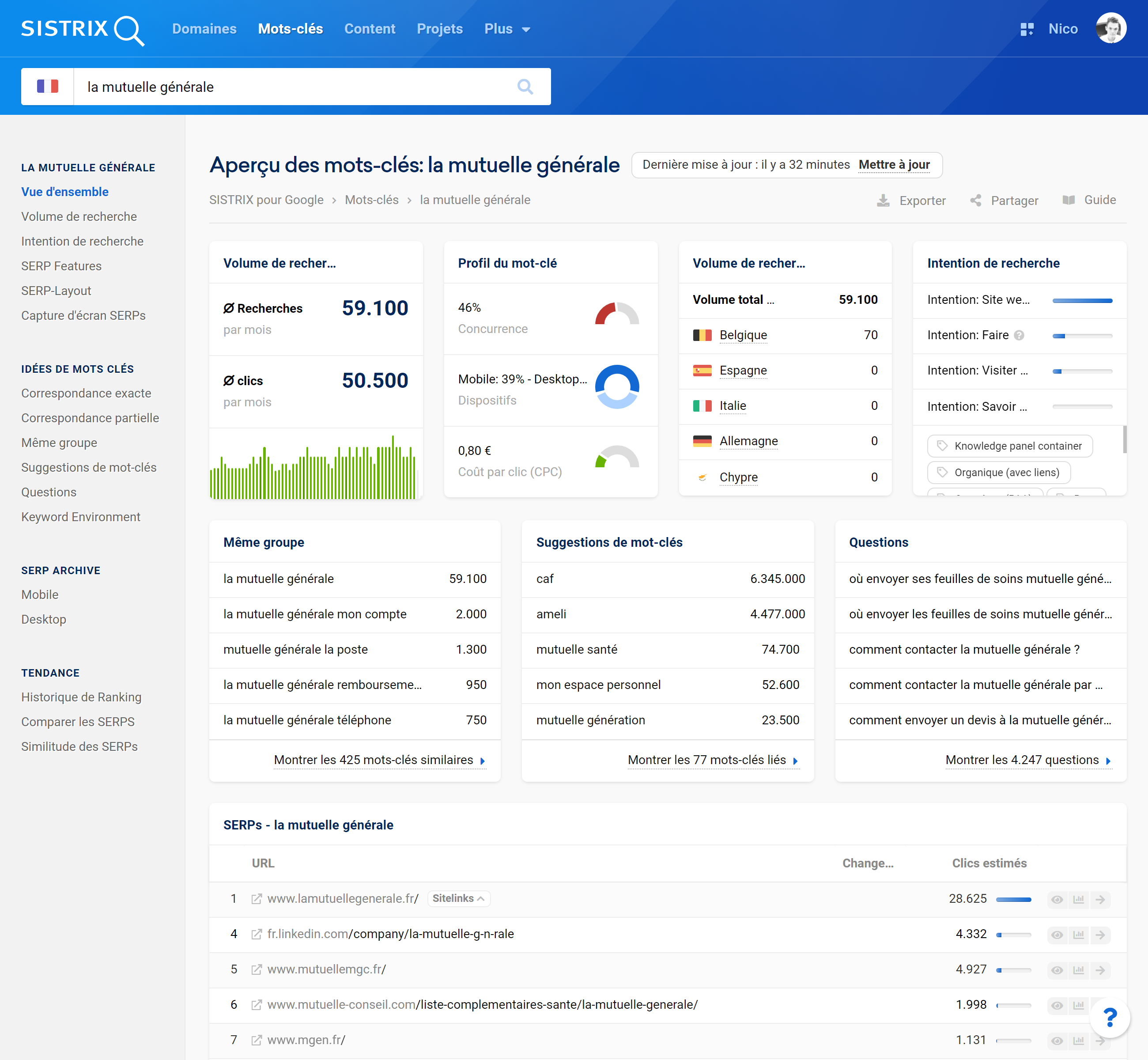
Task: Expand Montrer les 425 mots-clés similaires
Action: [380, 760]
